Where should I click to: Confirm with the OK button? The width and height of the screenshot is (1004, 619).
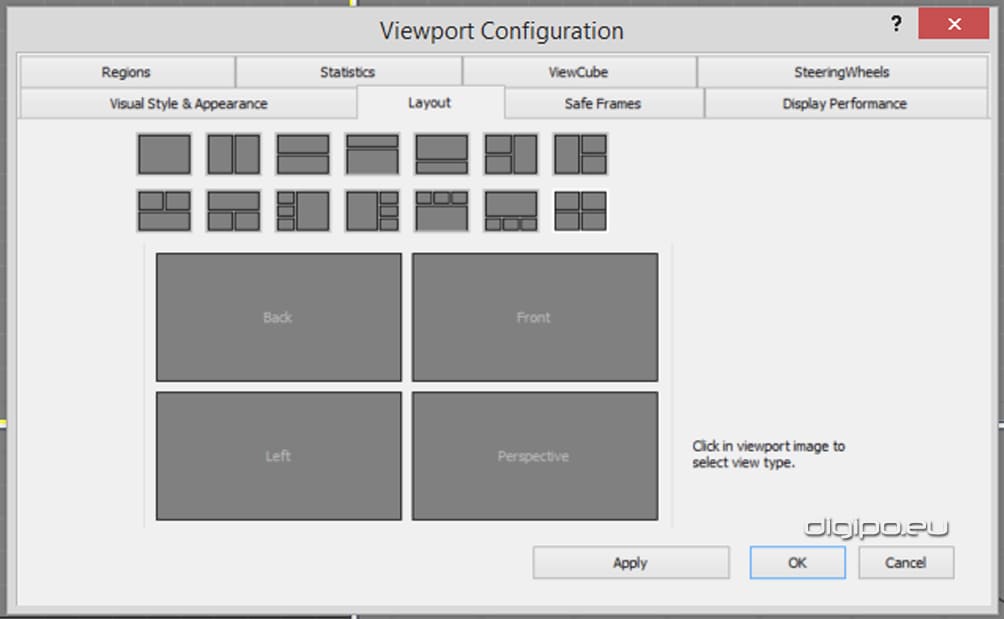click(797, 562)
